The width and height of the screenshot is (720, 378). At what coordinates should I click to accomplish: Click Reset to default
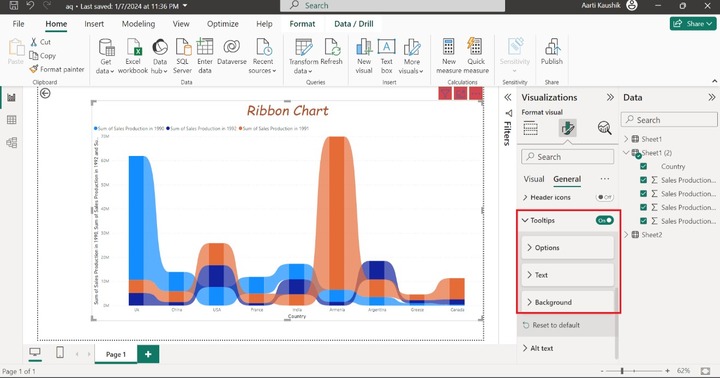coord(551,325)
